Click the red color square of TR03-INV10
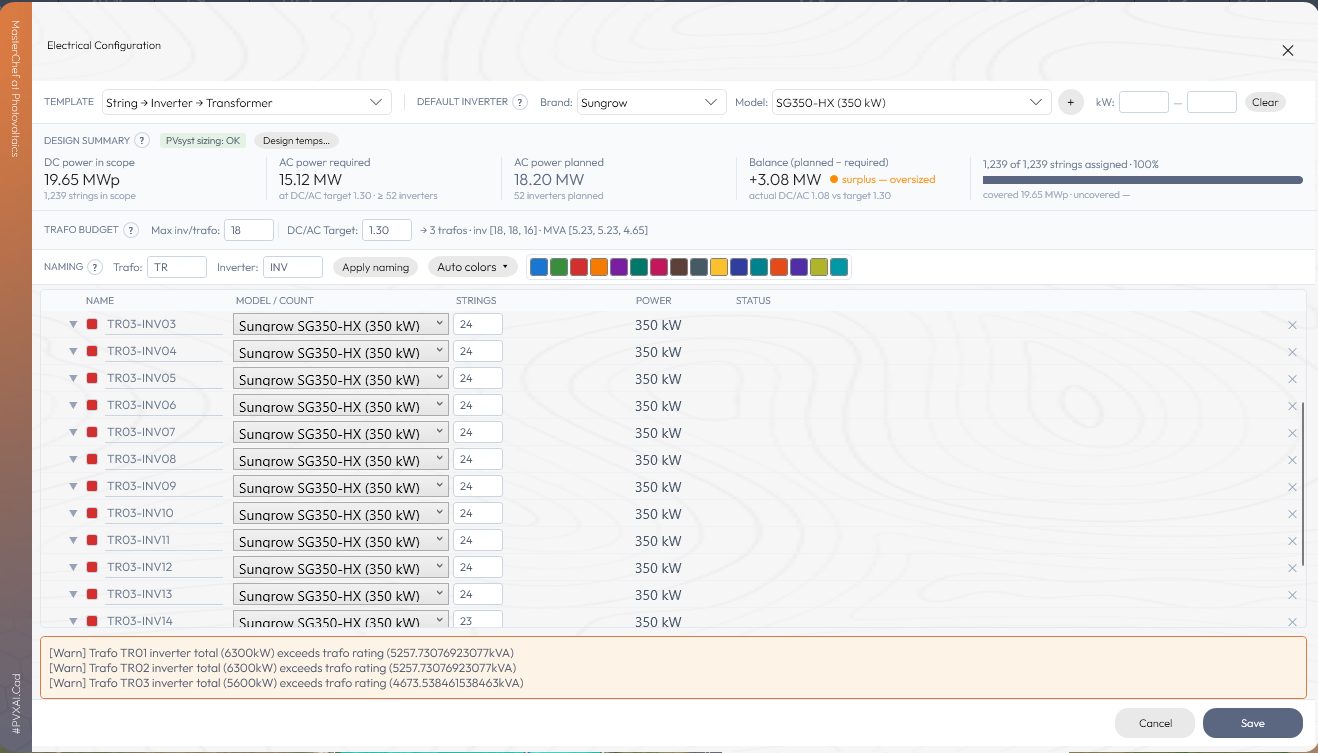Viewport: 1318px width, 753px height. [x=92, y=513]
